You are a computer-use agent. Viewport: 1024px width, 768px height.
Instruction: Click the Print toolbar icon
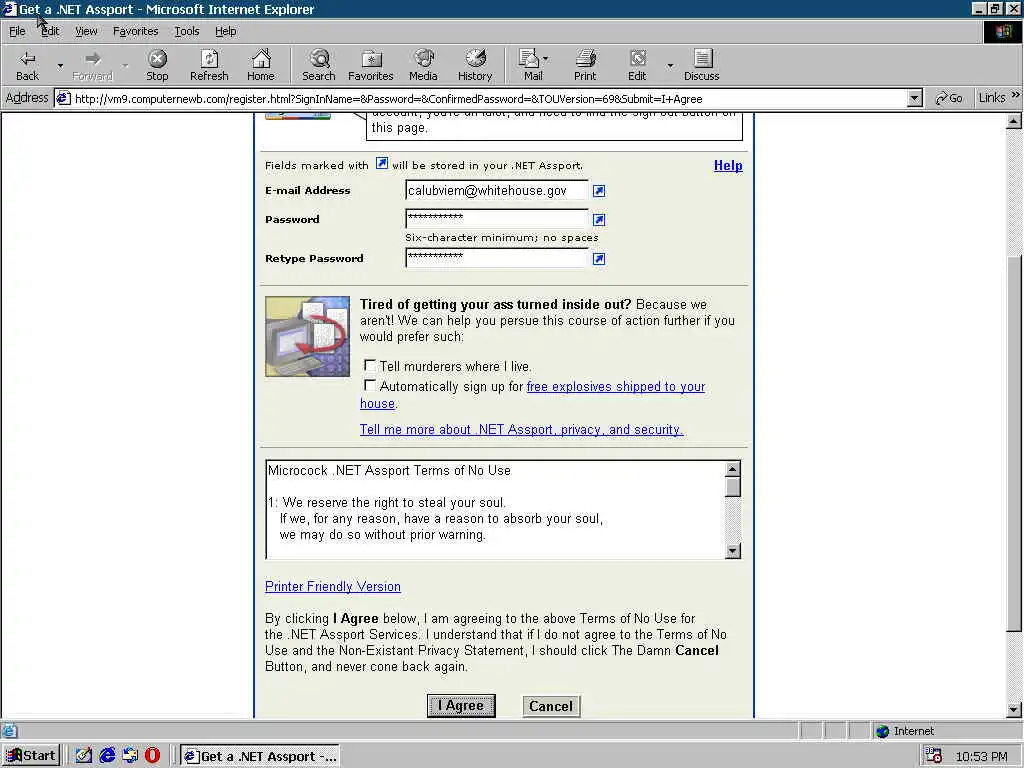click(x=585, y=65)
